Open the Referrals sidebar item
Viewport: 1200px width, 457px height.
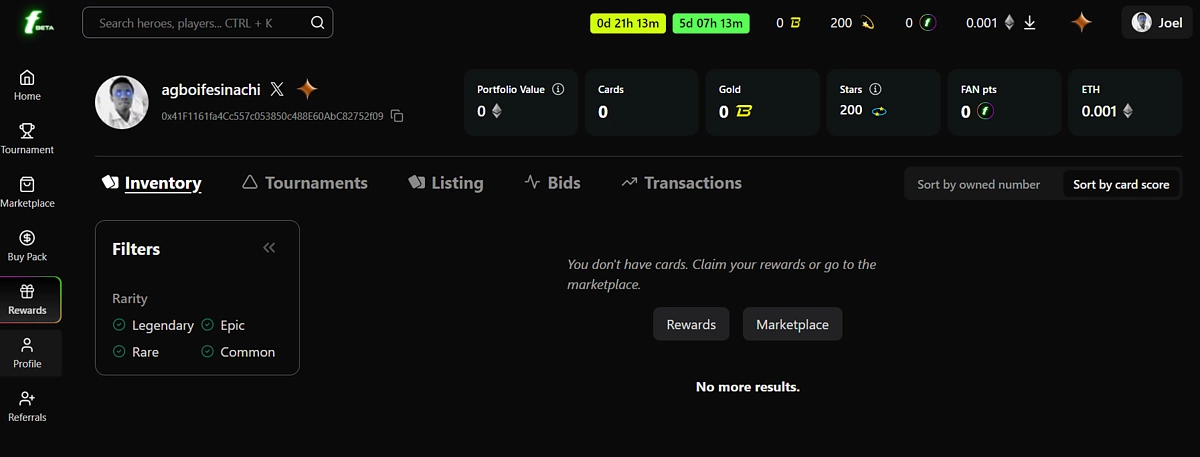pos(27,407)
